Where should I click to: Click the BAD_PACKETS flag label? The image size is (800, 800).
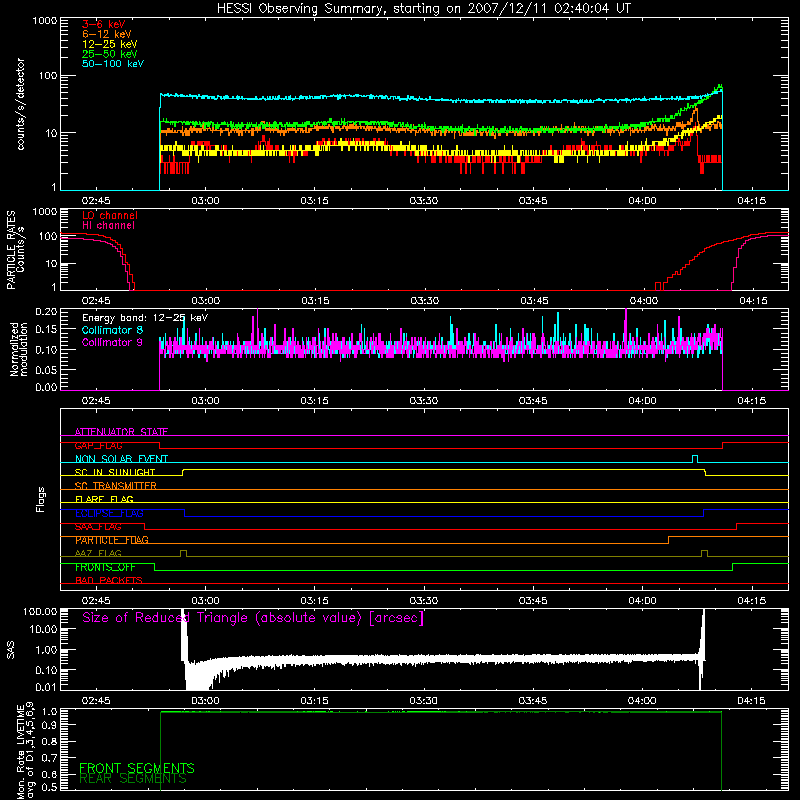[x=109, y=581]
